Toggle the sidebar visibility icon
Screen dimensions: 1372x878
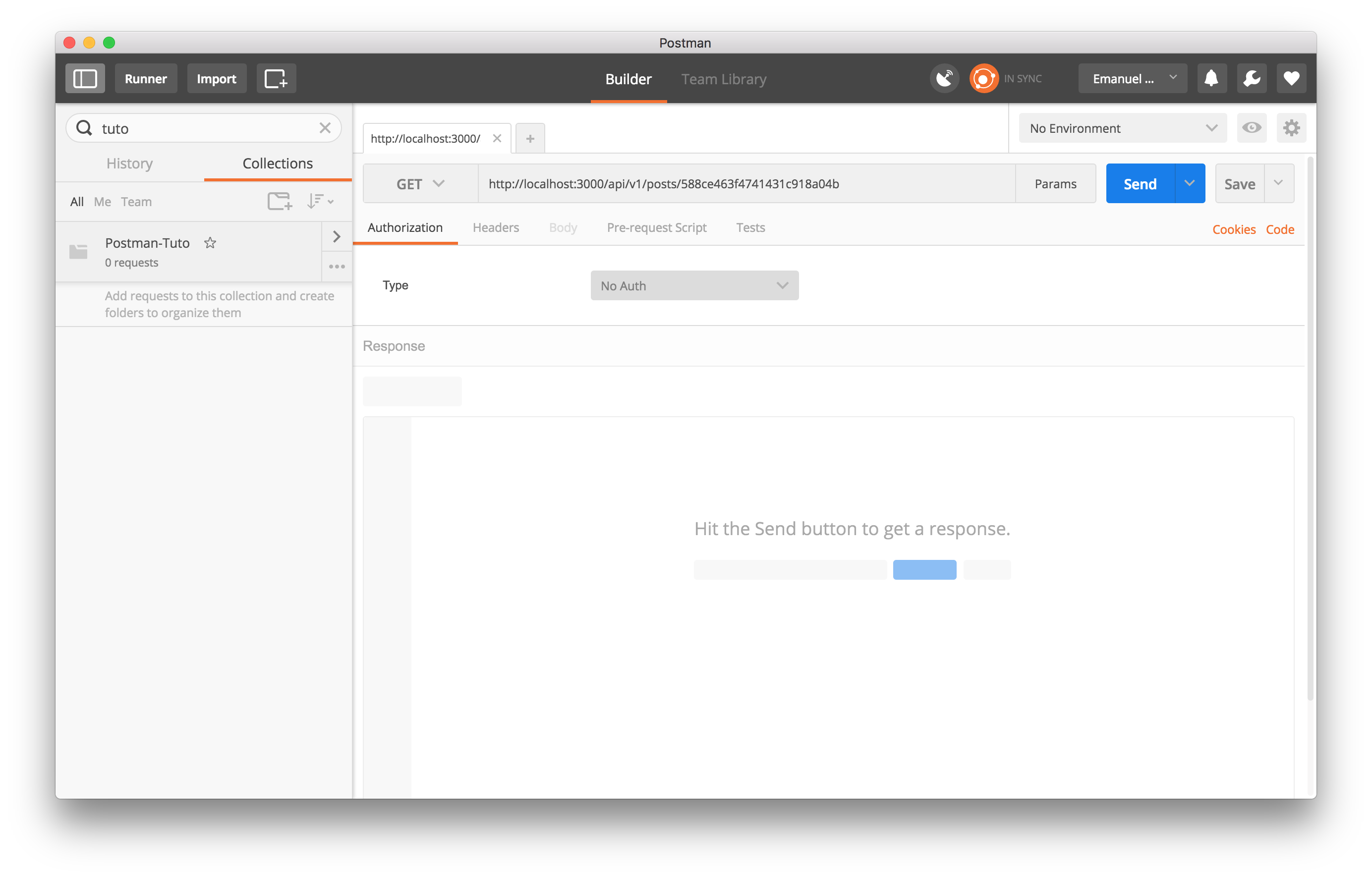click(x=85, y=78)
